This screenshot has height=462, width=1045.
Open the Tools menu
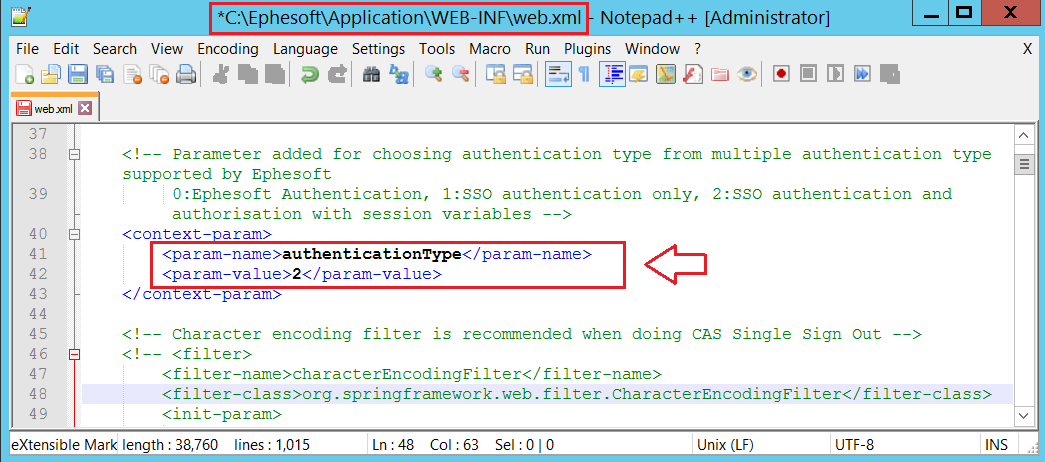pos(437,49)
